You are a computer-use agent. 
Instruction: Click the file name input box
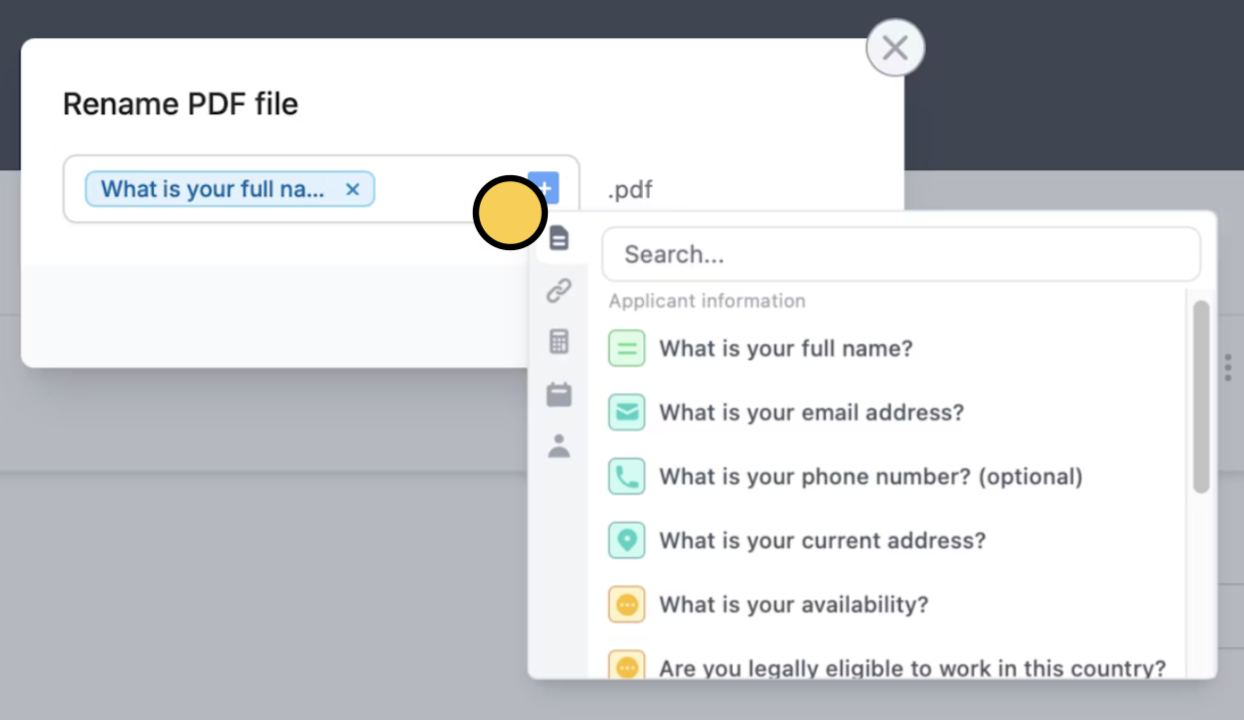click(321, 189)
